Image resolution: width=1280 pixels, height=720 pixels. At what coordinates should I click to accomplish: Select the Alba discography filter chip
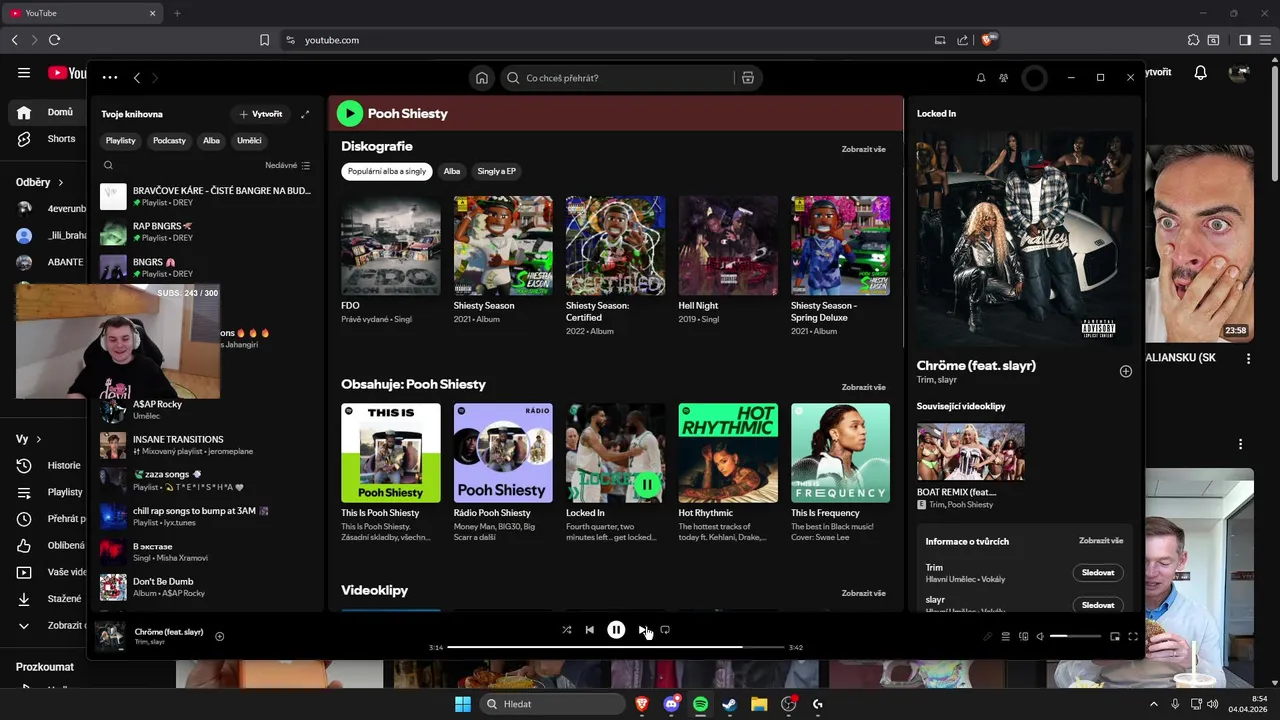pos(452,171)
